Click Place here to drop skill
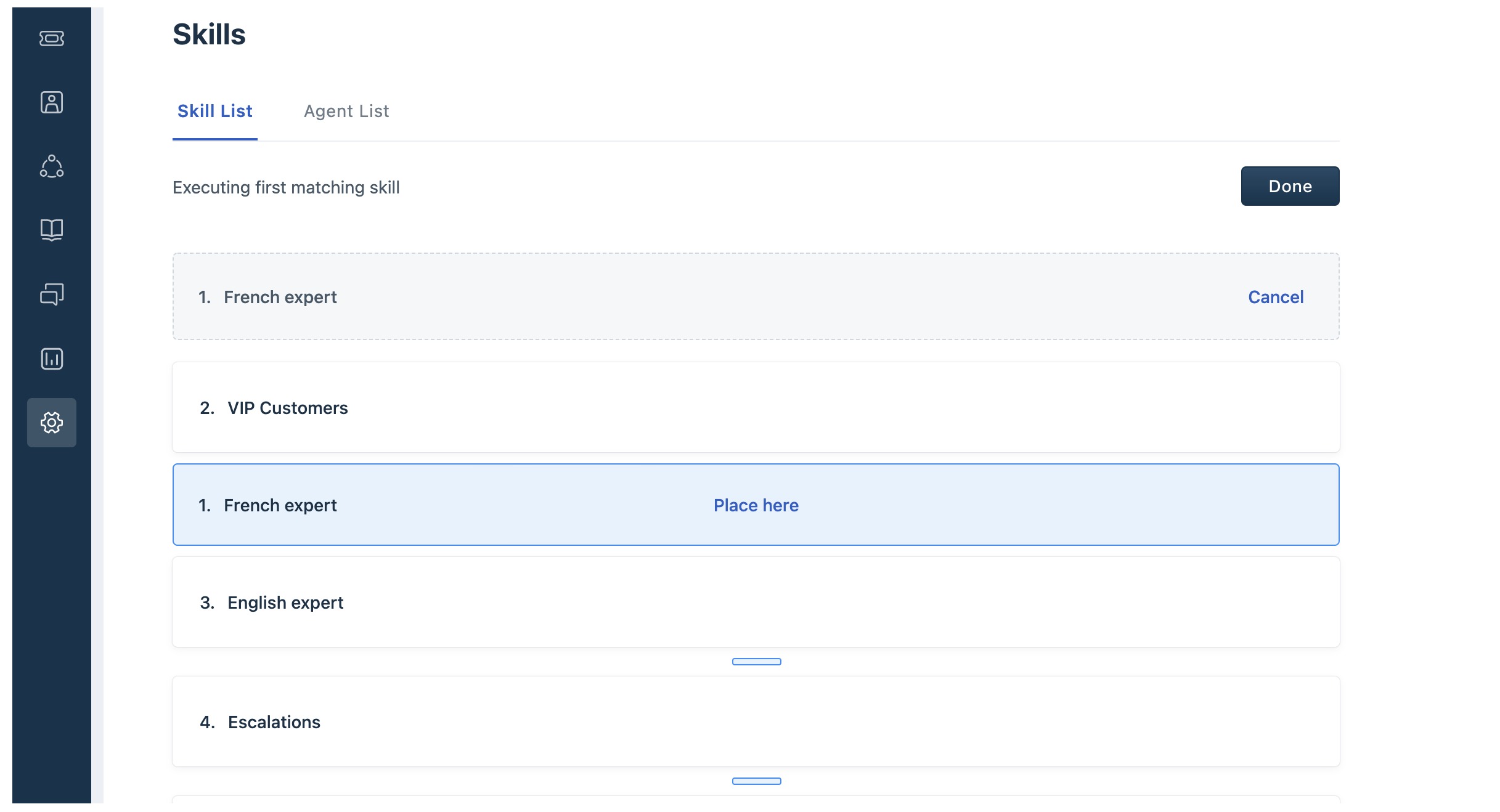This screenshot has width=1500, height=812. 756,505
